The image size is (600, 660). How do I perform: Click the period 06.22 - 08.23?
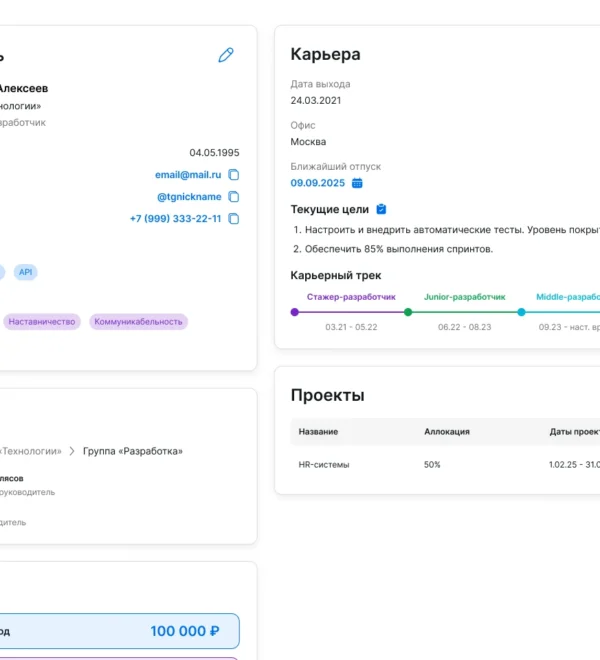tap(464, 327)
